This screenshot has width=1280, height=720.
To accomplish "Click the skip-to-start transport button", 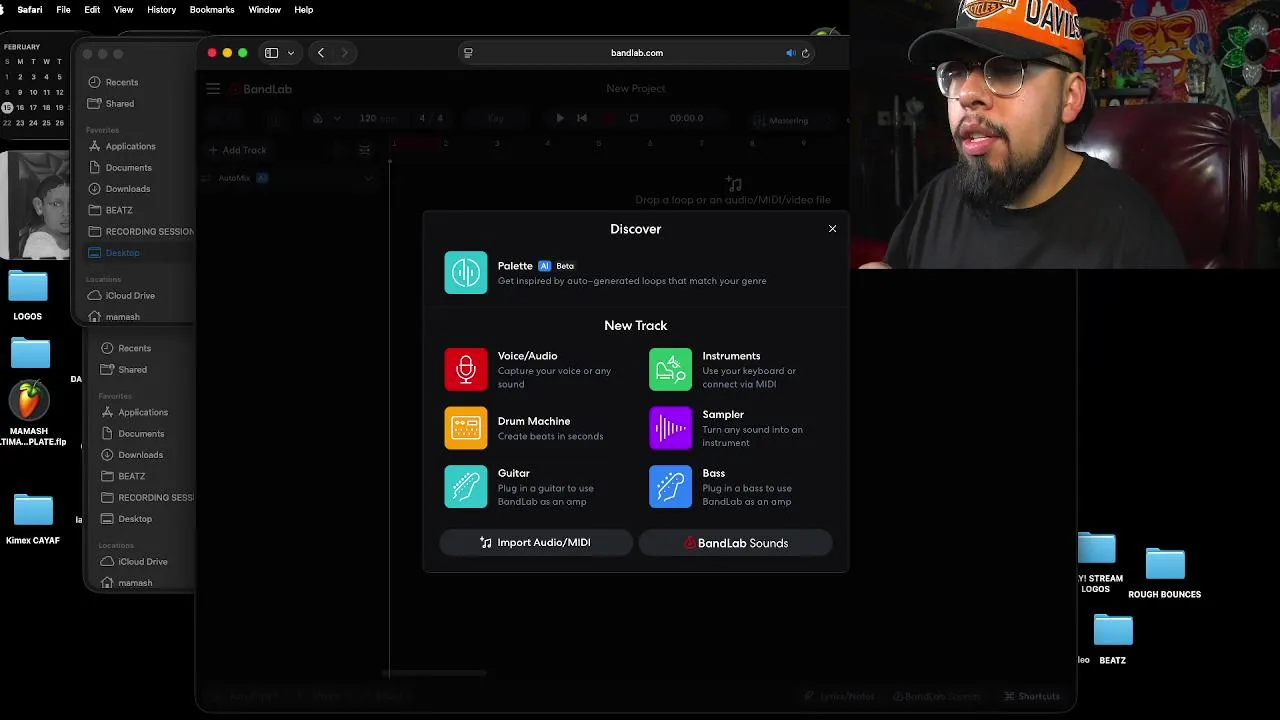I will click(582, 118).
